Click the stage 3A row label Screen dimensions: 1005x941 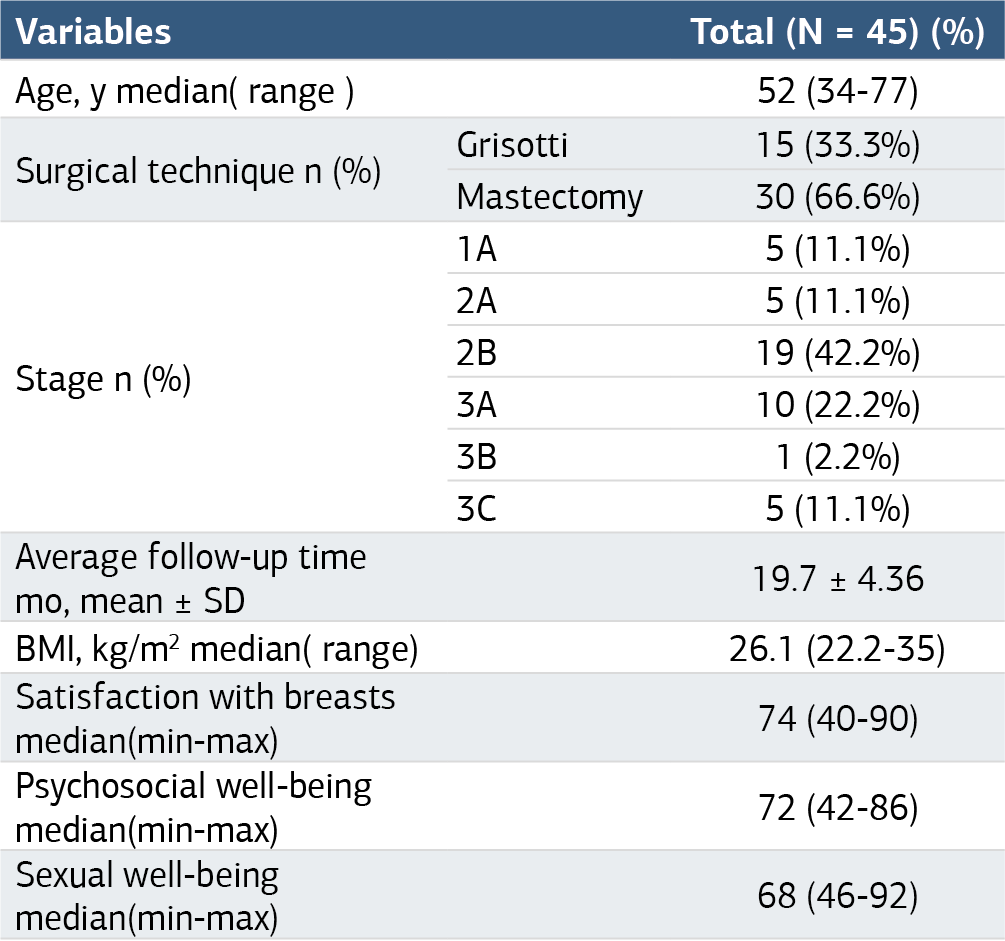476,405
